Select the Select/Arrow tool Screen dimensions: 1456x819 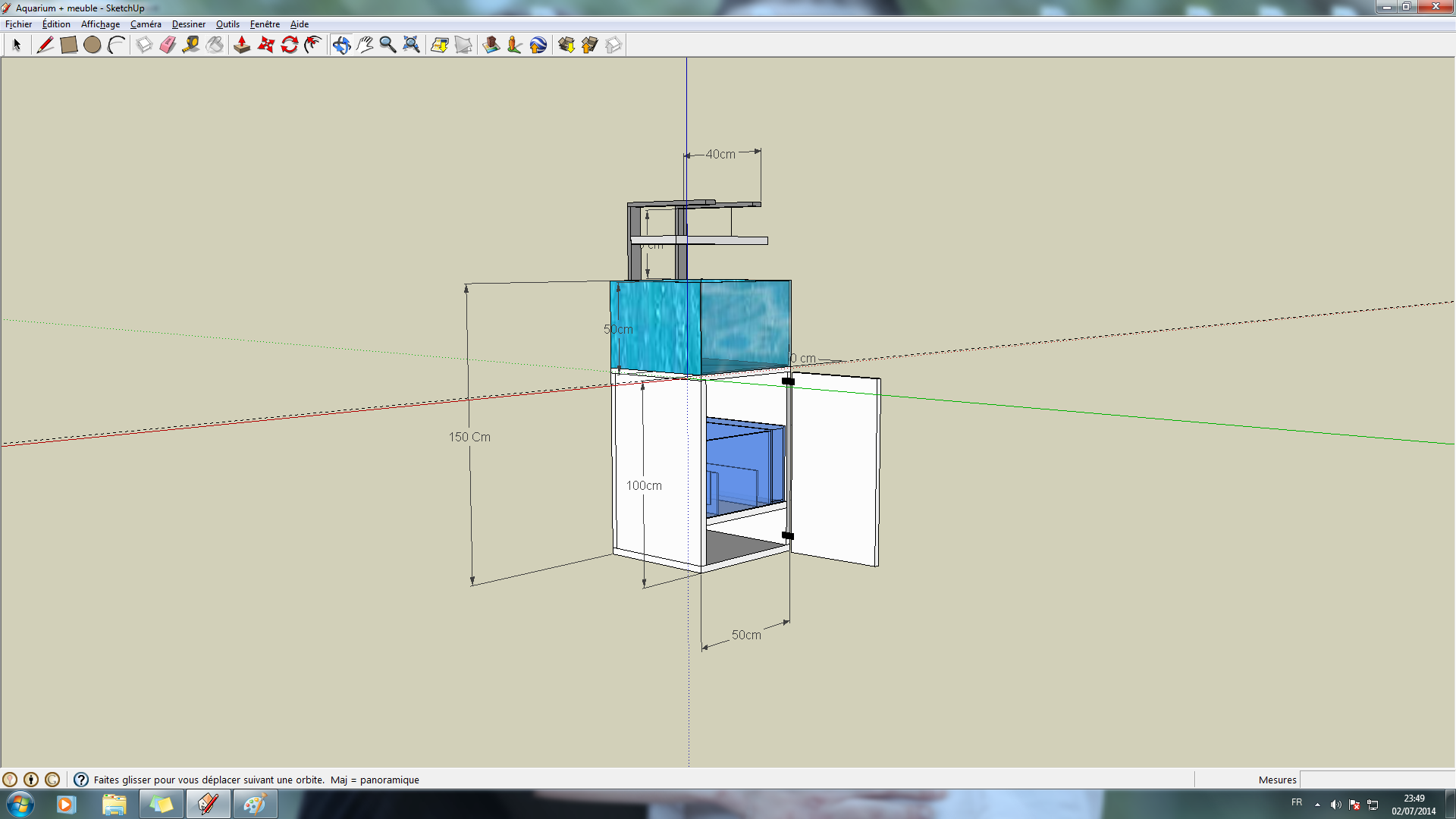[x=15, y=45]
